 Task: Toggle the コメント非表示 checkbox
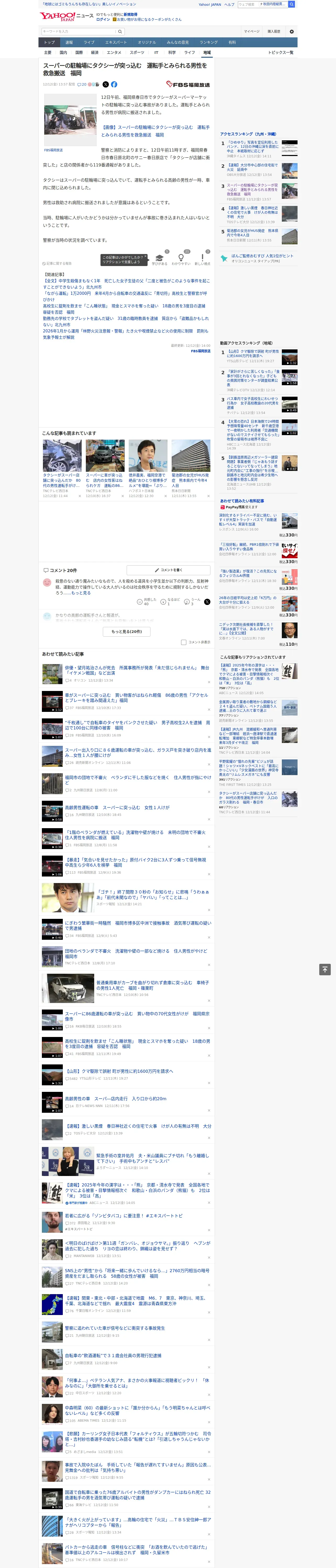(x=183, y=642)
